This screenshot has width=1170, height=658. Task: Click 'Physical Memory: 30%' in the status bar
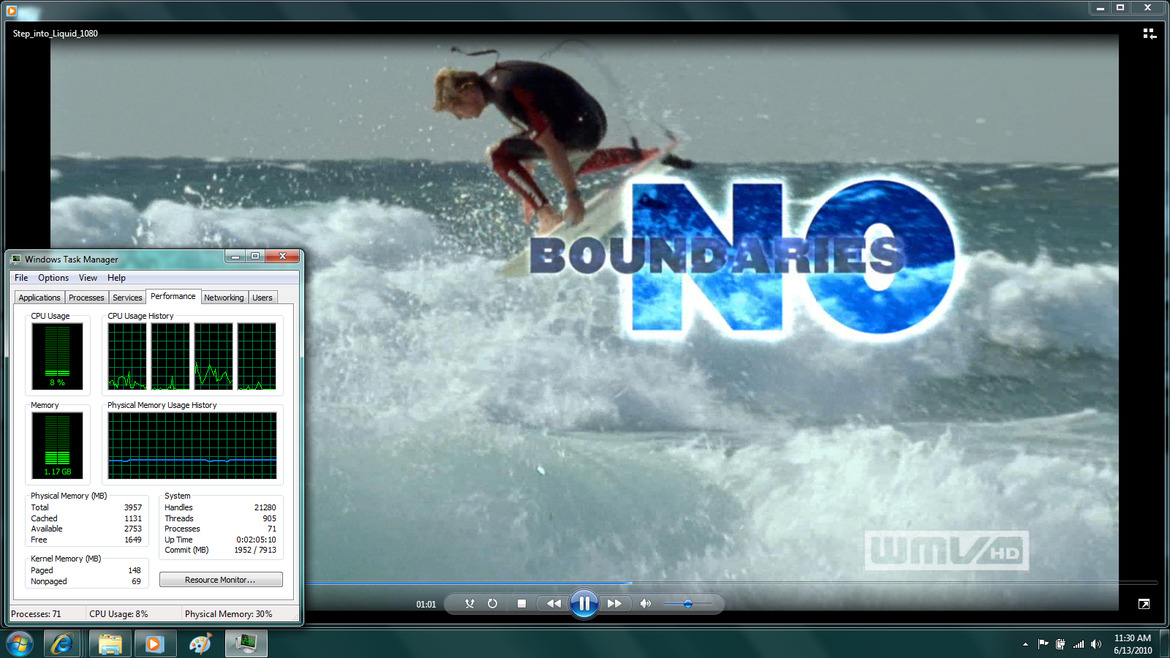pyautogui.click(x=228, y=614)
